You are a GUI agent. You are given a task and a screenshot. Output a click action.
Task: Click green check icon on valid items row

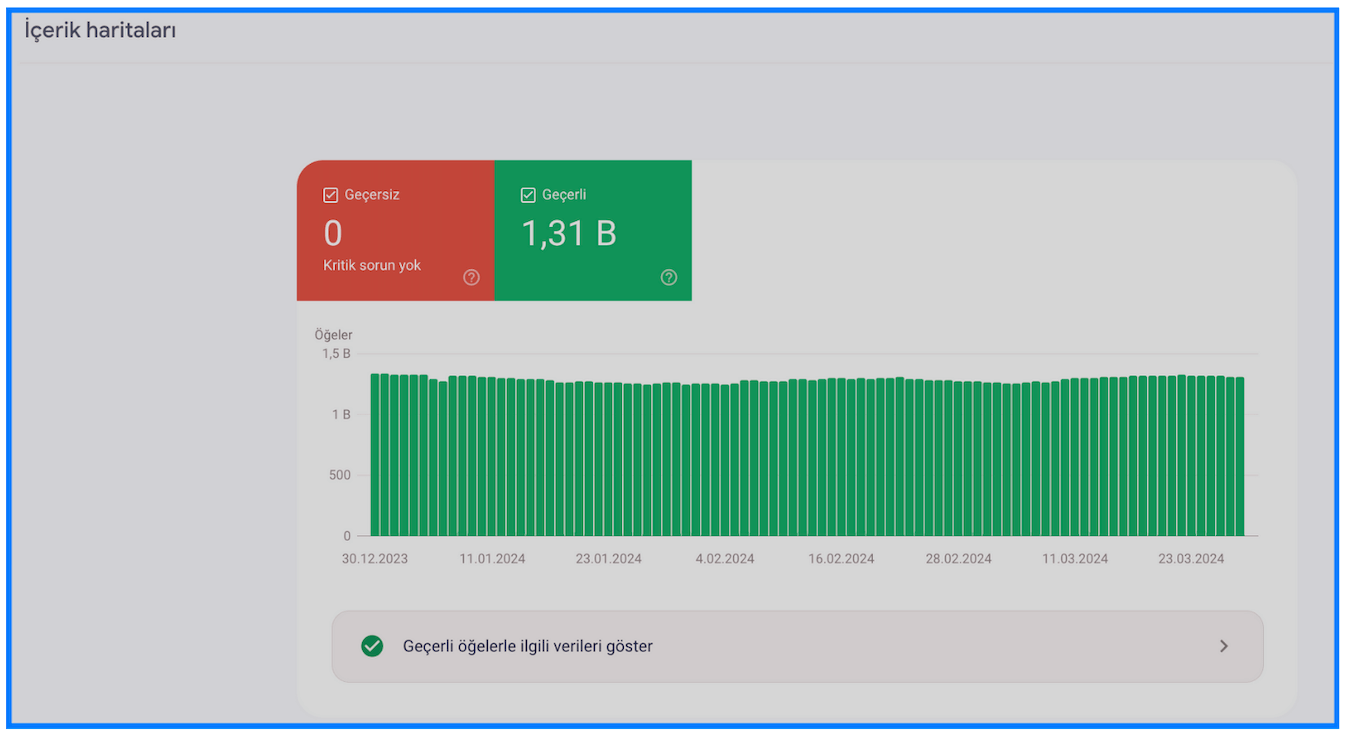click(372, 646)
